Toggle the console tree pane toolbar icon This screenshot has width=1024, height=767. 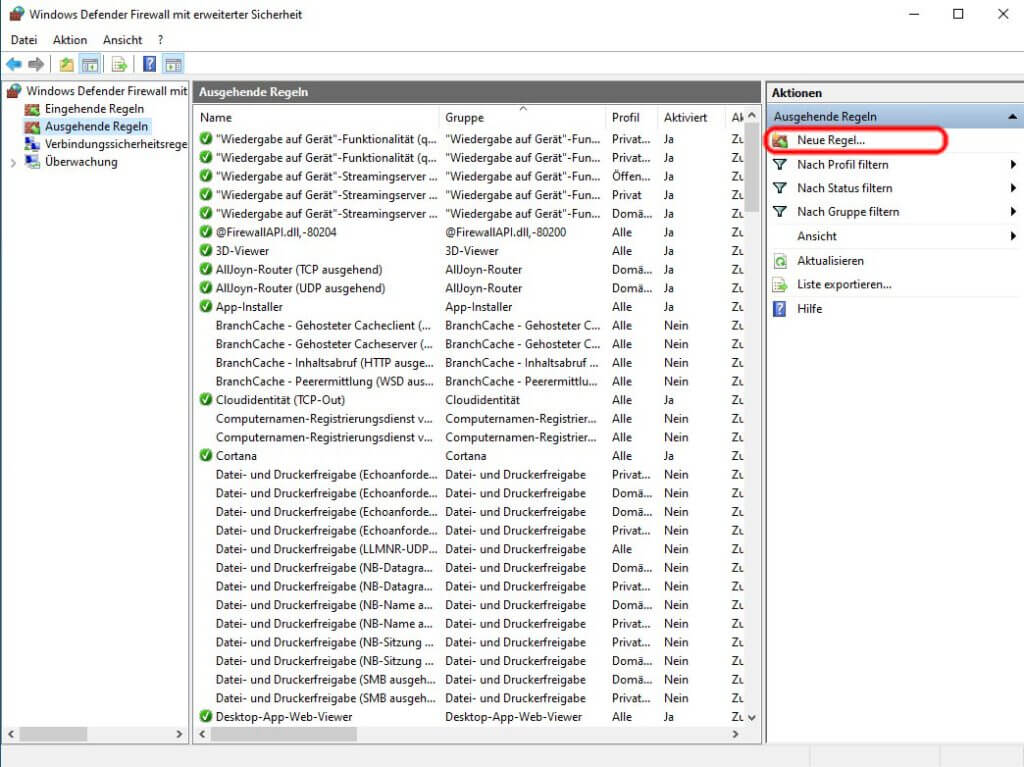point(89,64)
